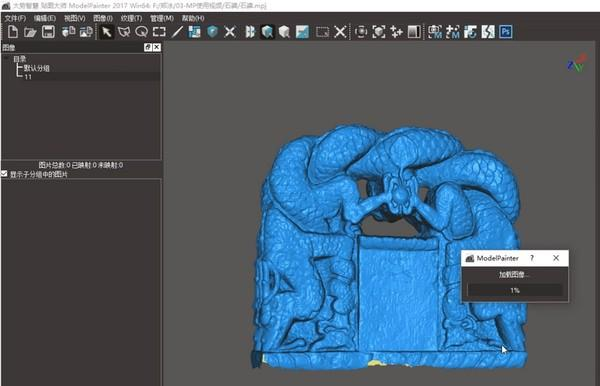Float the image panel with undock button
Image resolution: width=600 pixels, height=386 pixels.
click(148, 47)
